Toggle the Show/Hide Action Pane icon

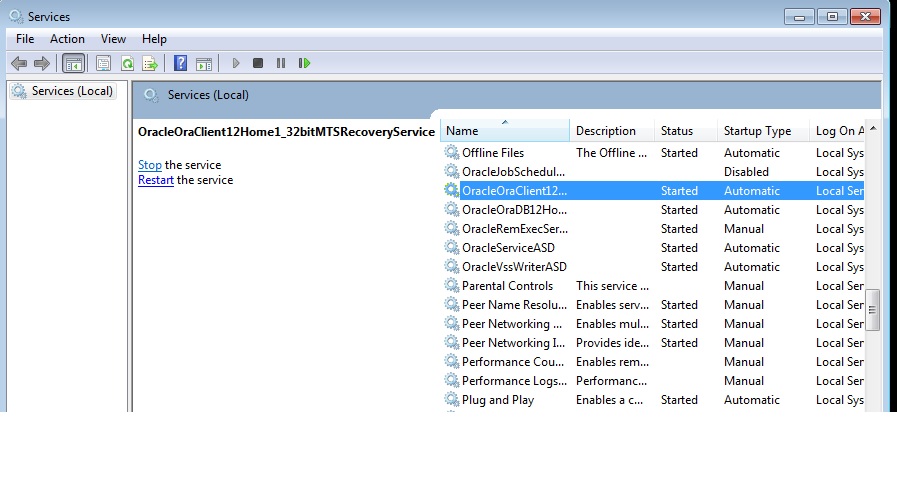pos(204,63)
